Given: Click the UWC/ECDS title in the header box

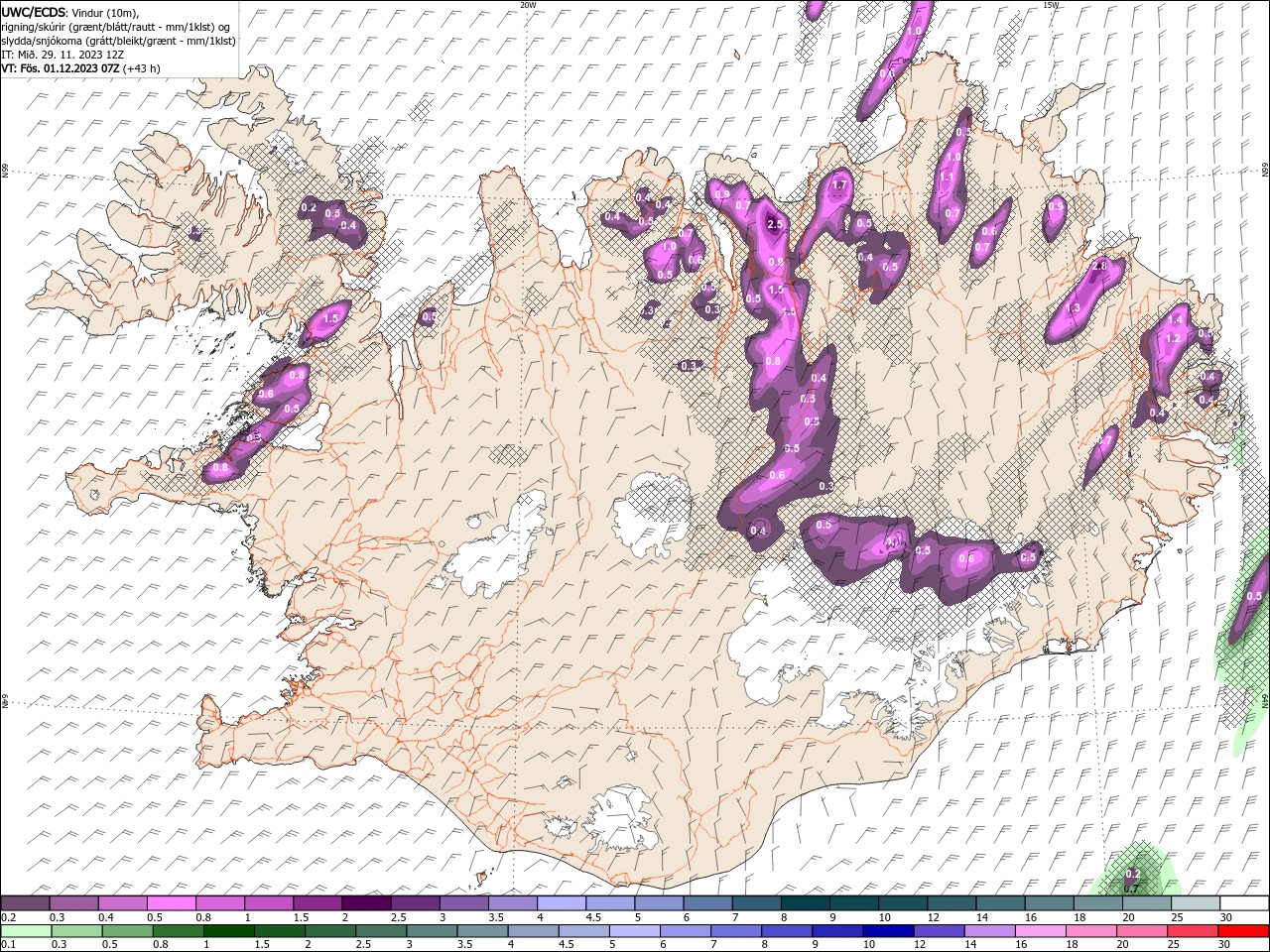Looking at the screenshot, I should coord(34,11).
